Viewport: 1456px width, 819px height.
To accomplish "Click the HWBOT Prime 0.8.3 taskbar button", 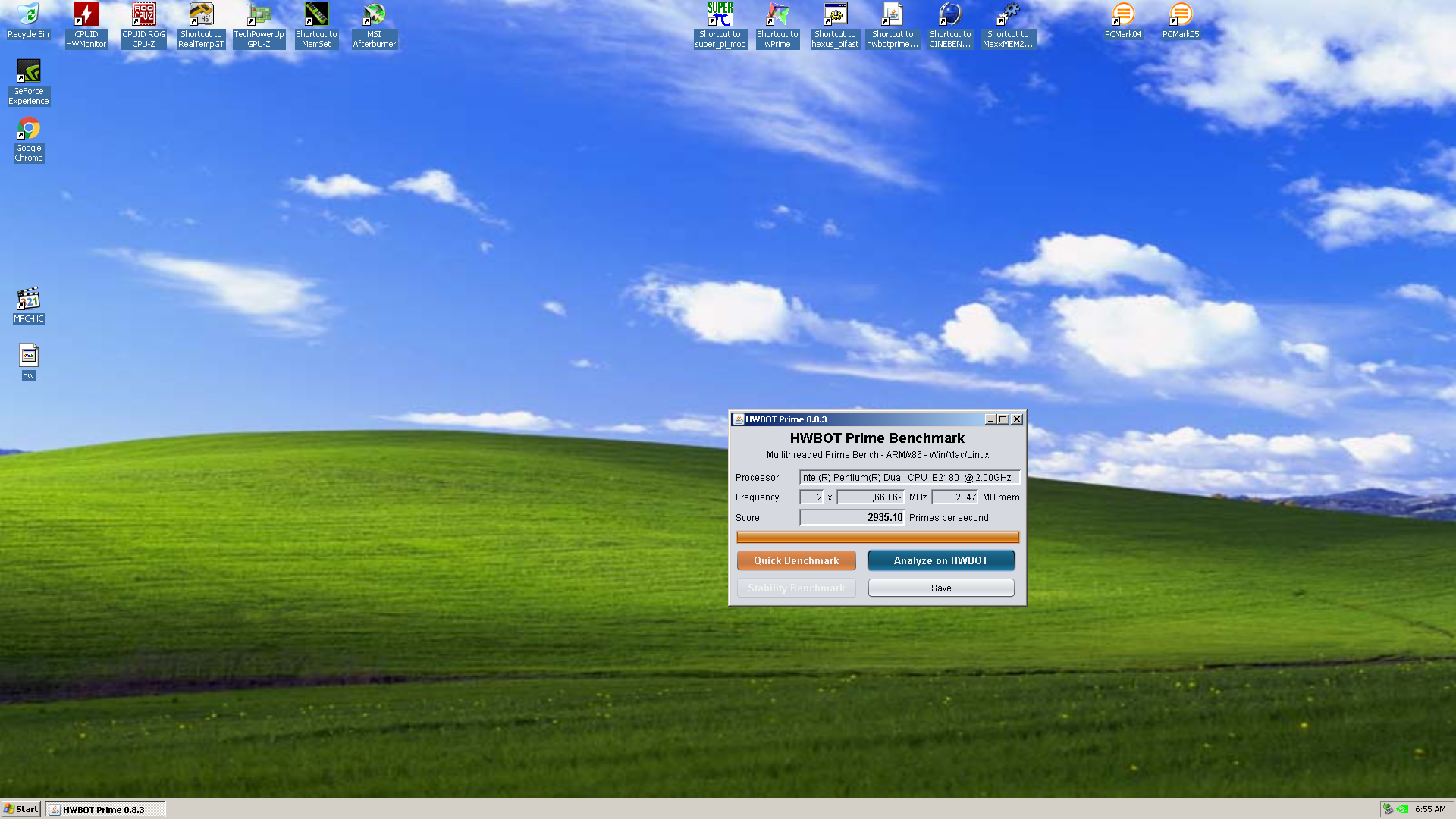I will (105, 809).
